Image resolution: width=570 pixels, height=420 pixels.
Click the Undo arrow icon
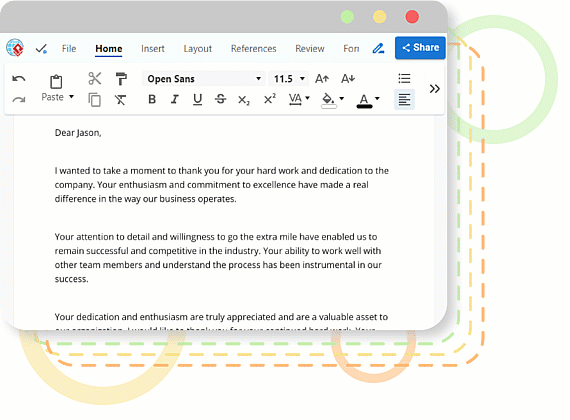(x=19, y=79)
